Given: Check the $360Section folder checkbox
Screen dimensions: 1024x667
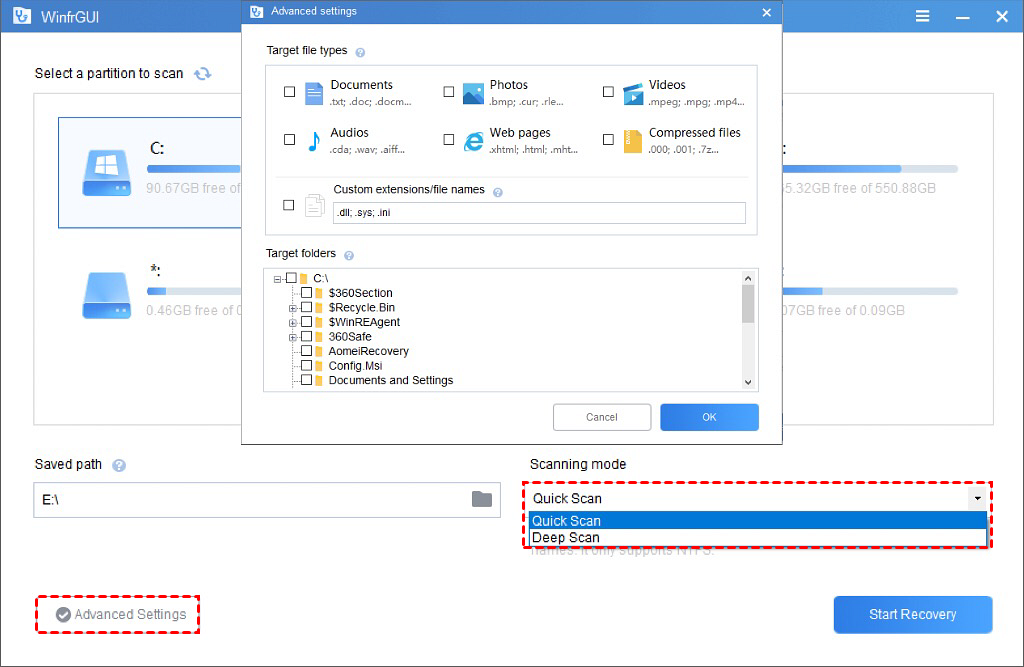Looking at the screenshot, I should [306, 293].
